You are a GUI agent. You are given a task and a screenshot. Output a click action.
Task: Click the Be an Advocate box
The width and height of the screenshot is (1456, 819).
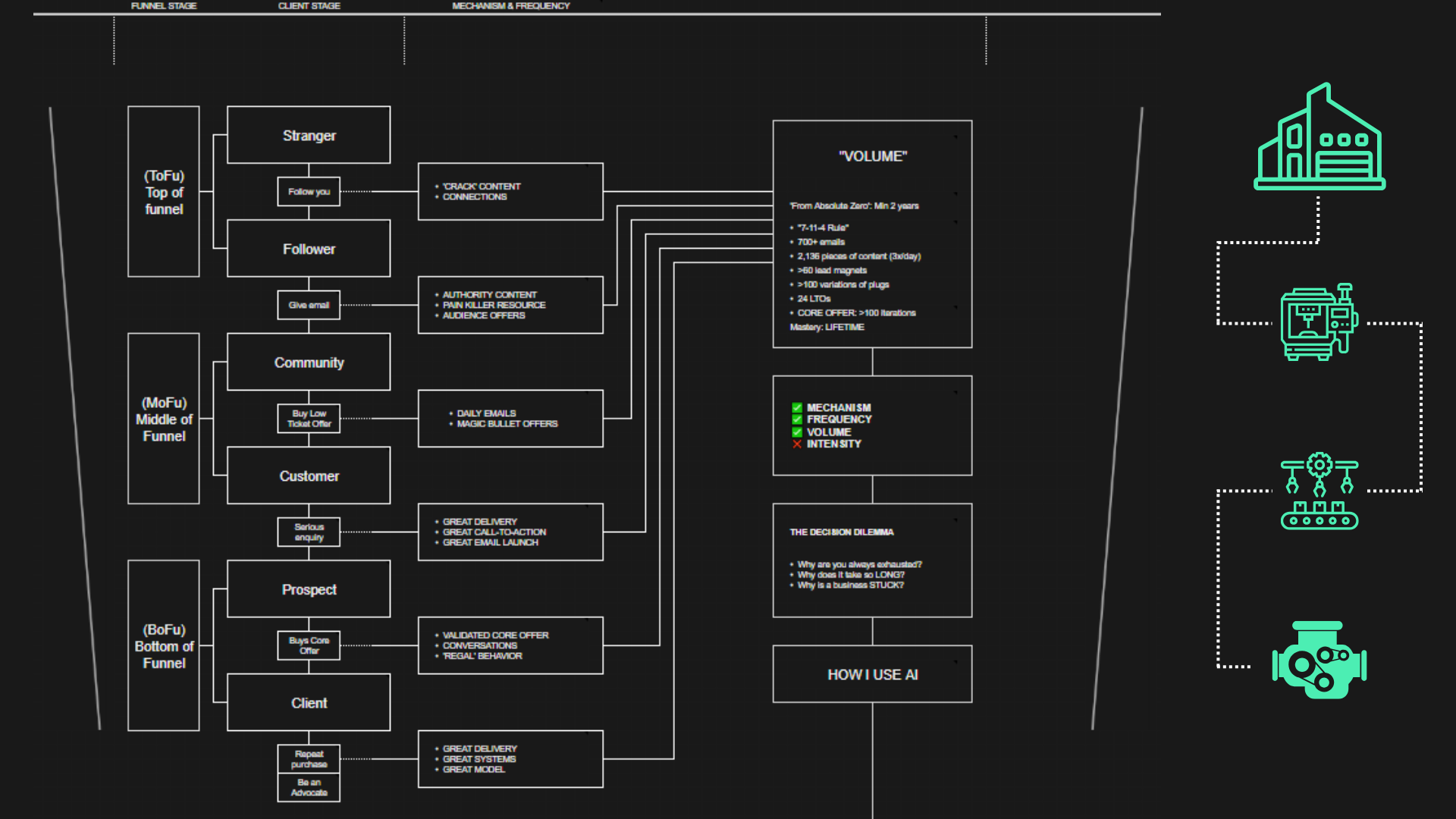309,788
